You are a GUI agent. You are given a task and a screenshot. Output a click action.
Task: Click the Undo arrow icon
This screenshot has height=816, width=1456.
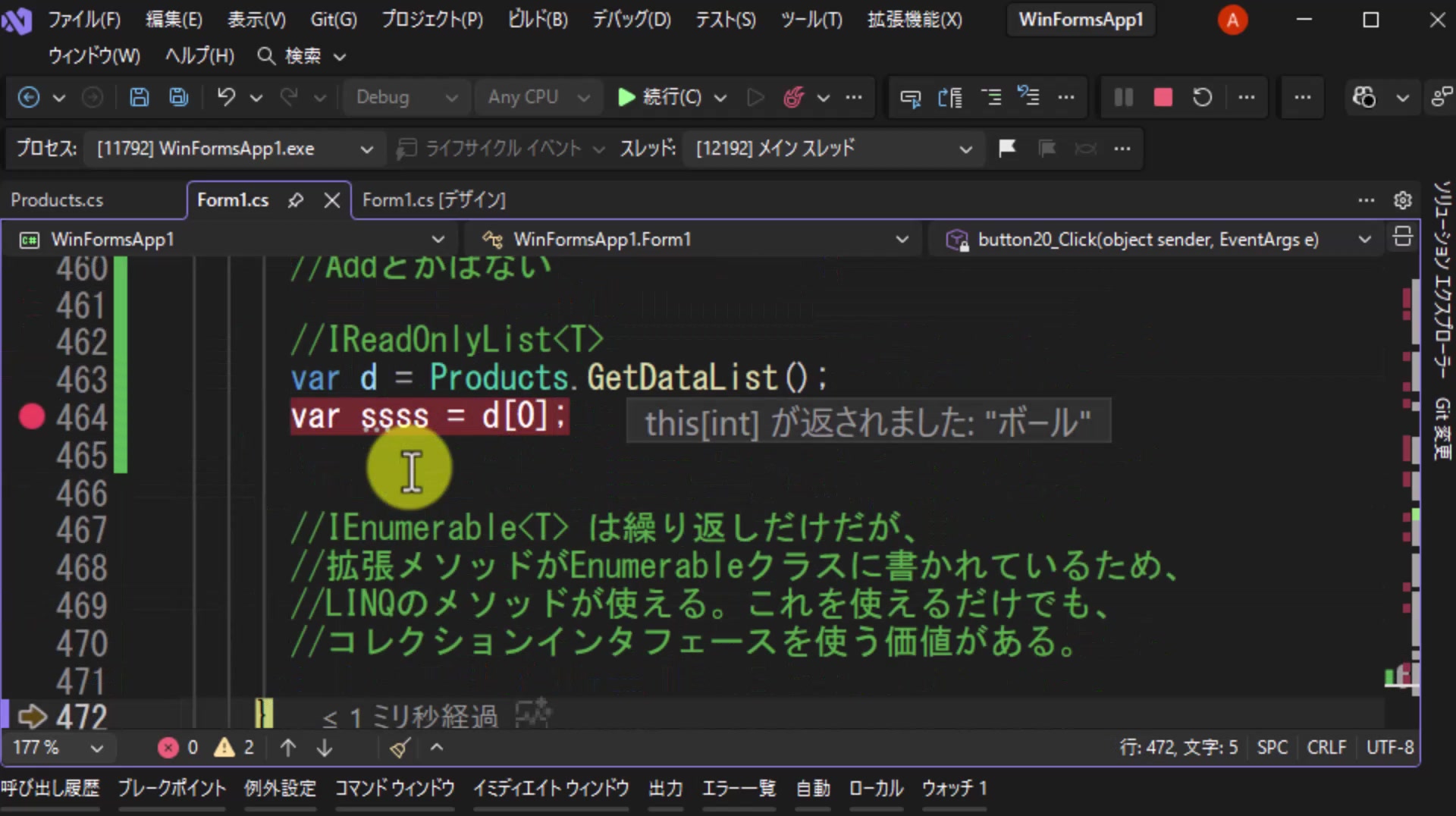226,97
